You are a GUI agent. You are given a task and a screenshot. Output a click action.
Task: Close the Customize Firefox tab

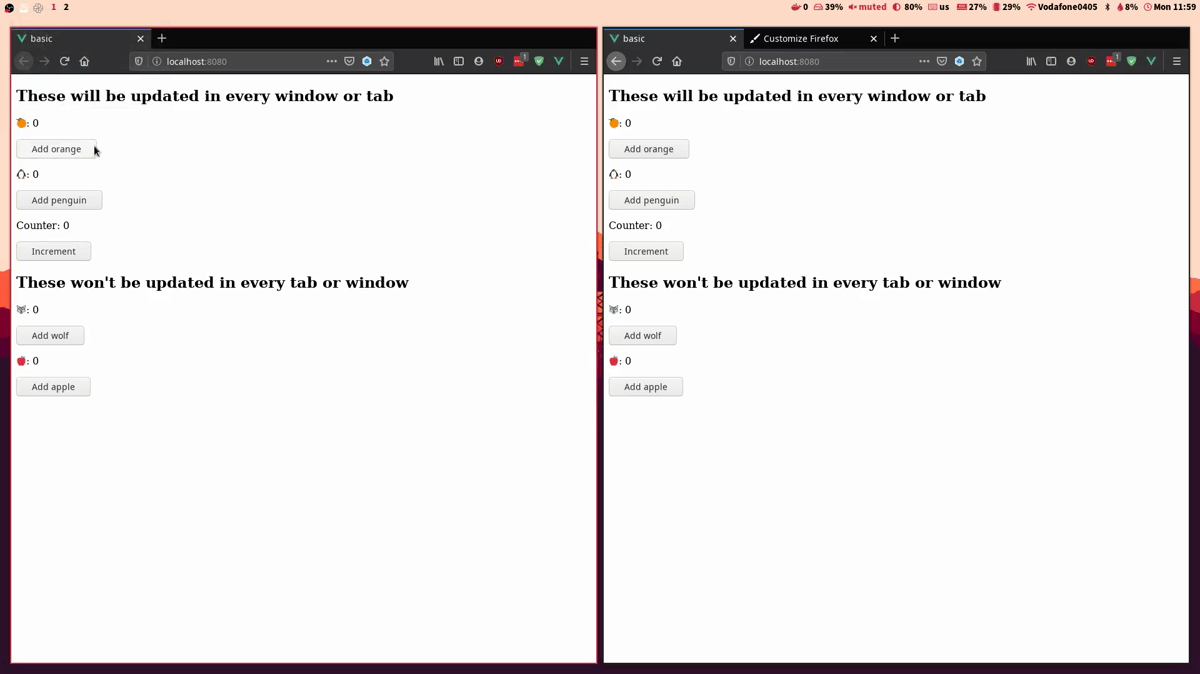873,38
